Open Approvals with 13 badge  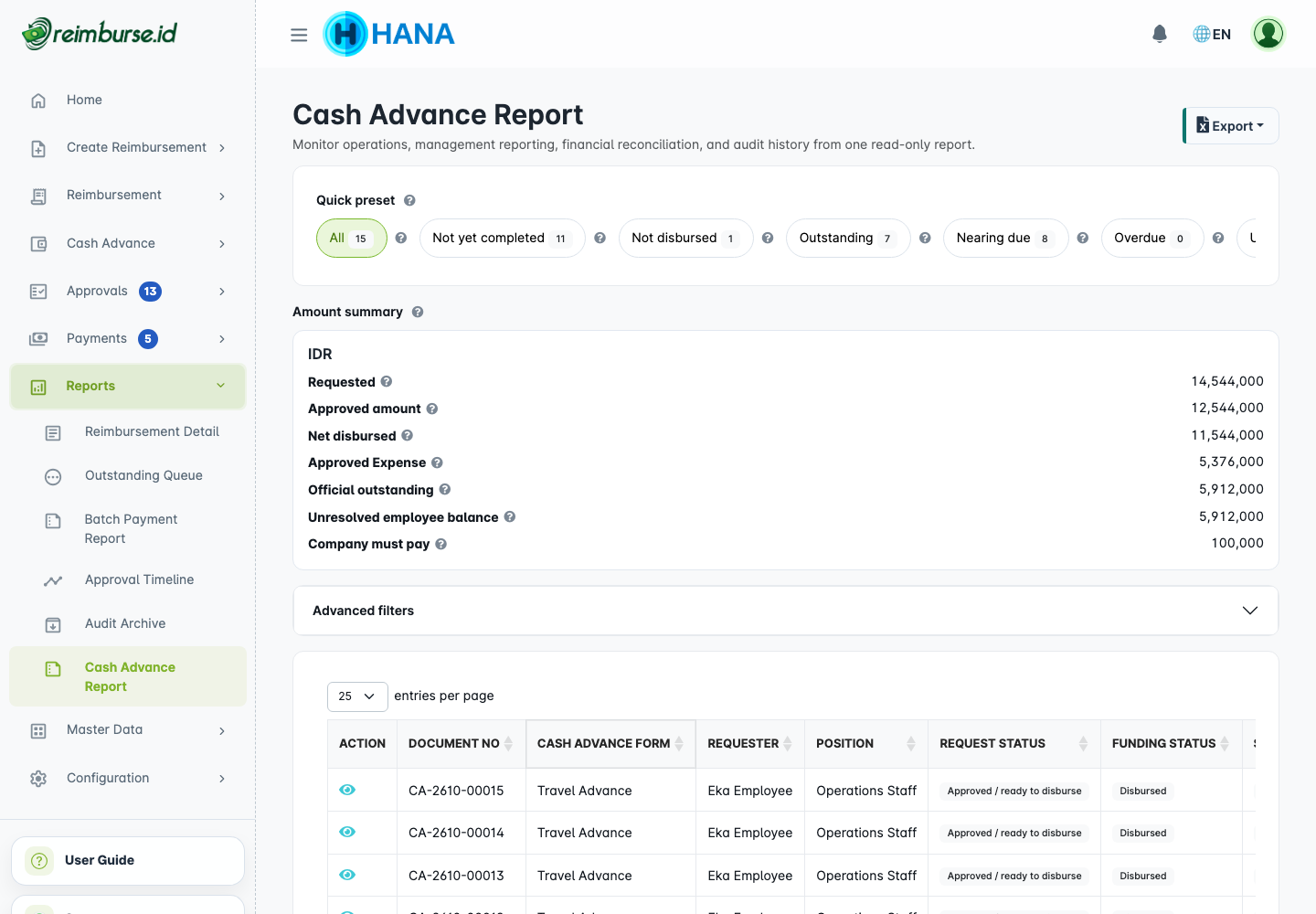pos(128,292)
